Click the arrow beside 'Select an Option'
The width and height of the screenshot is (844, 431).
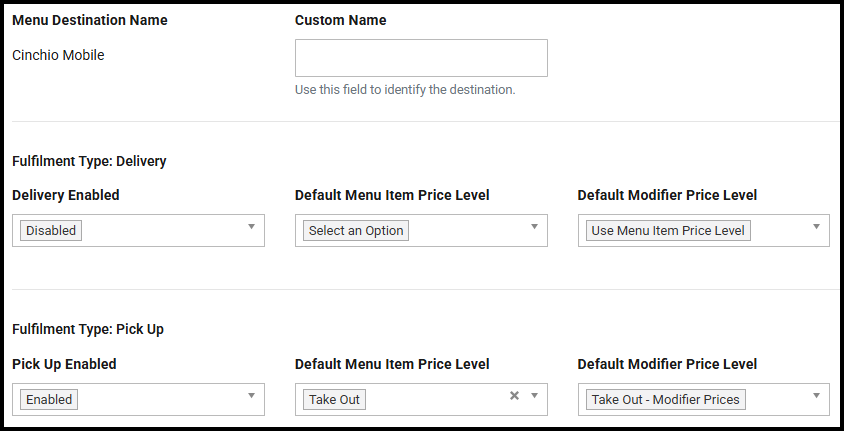tap(534, 227)
